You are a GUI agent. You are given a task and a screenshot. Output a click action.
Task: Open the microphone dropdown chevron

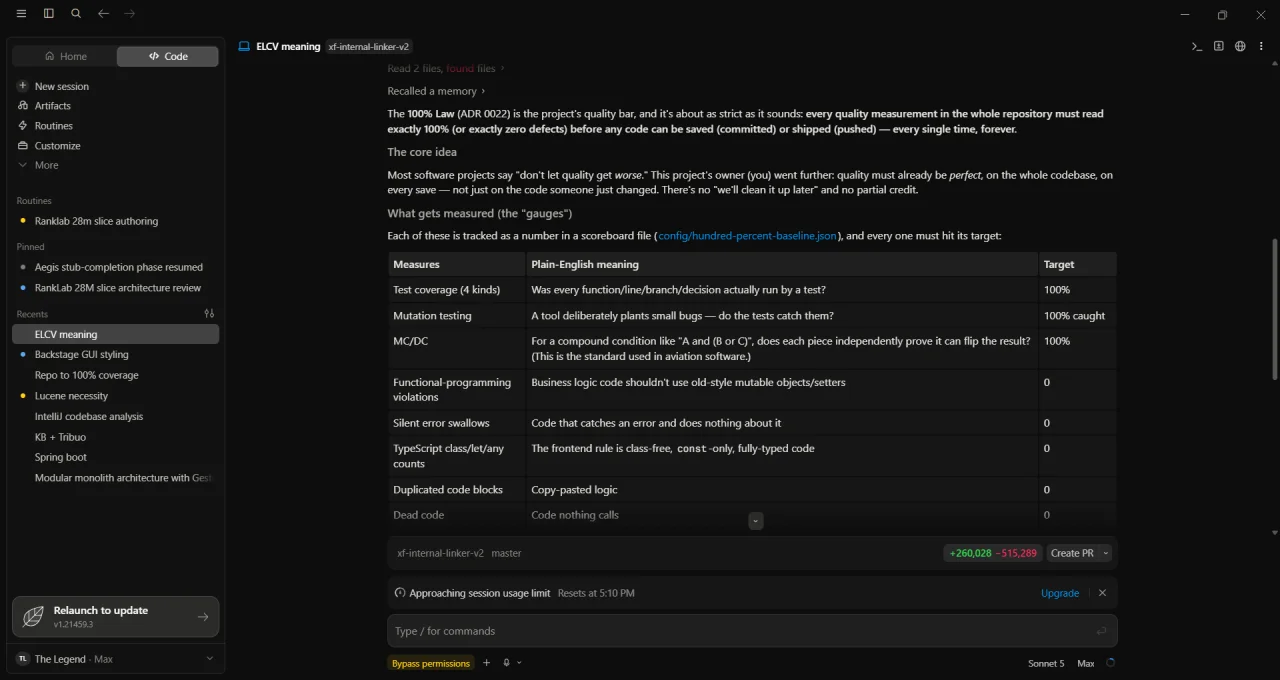[519, 663]
